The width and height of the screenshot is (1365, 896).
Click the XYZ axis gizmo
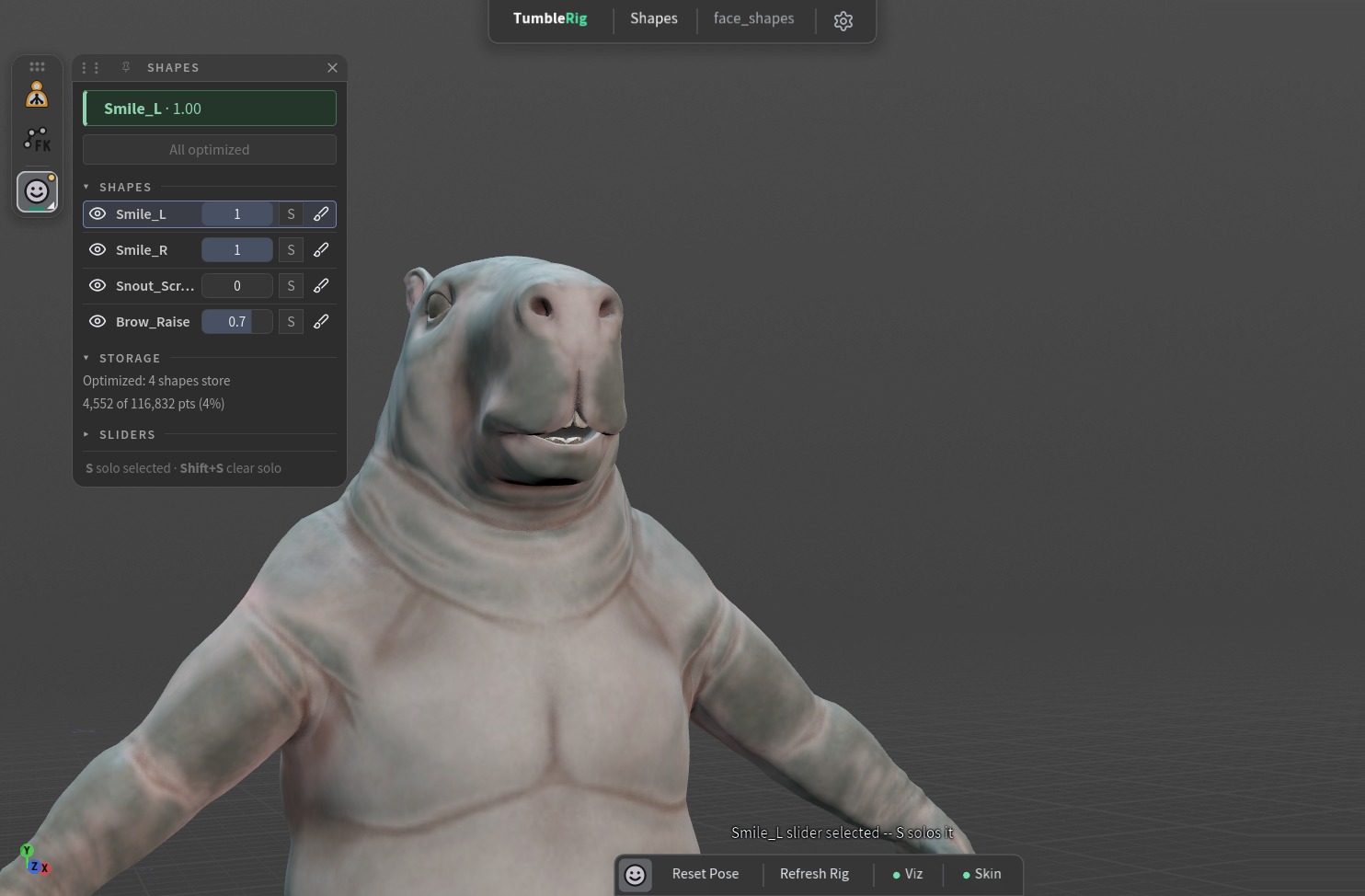pos(34,859)
